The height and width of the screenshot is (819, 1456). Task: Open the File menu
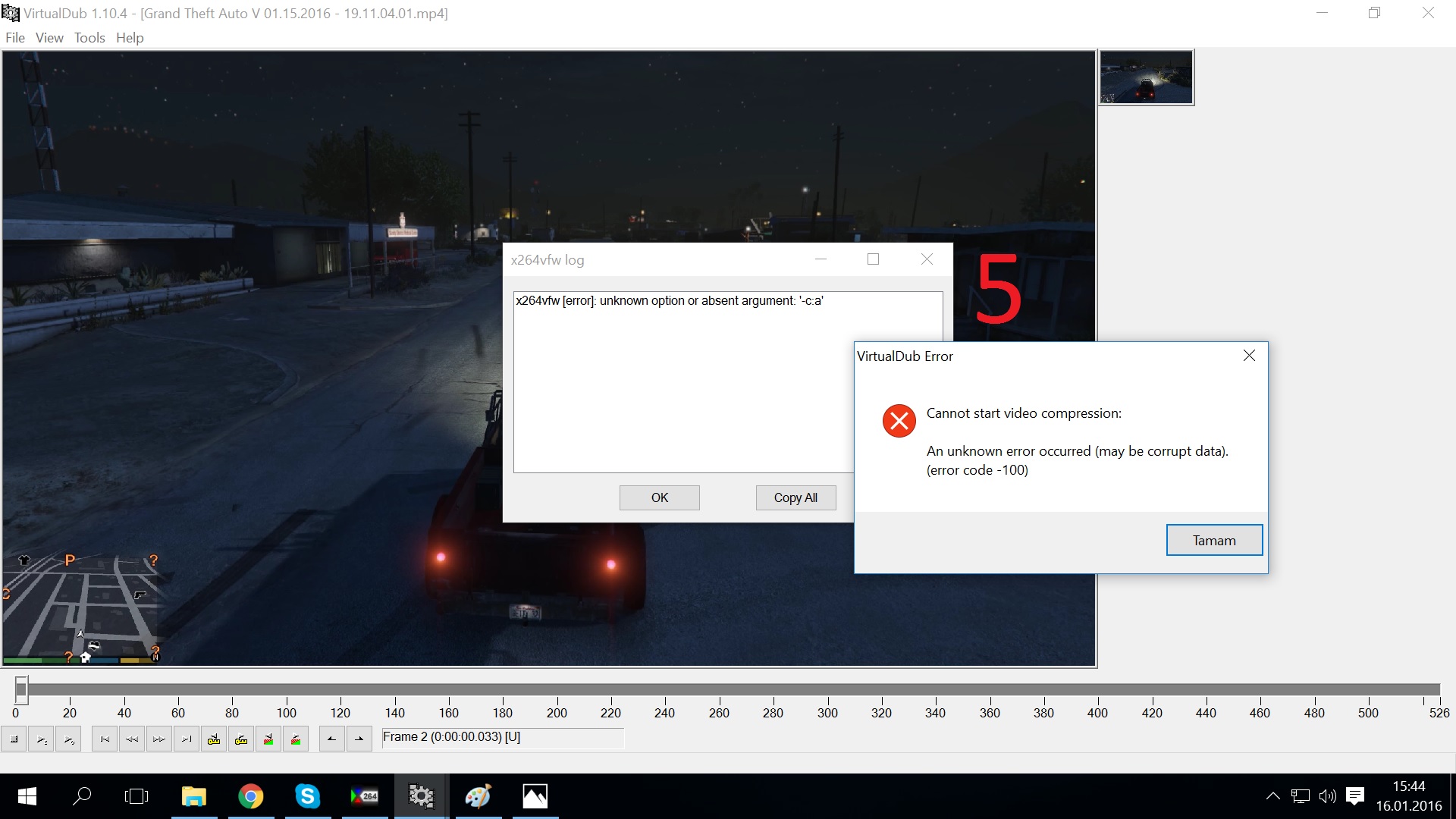pyautogui.click(x=15, y=38)
